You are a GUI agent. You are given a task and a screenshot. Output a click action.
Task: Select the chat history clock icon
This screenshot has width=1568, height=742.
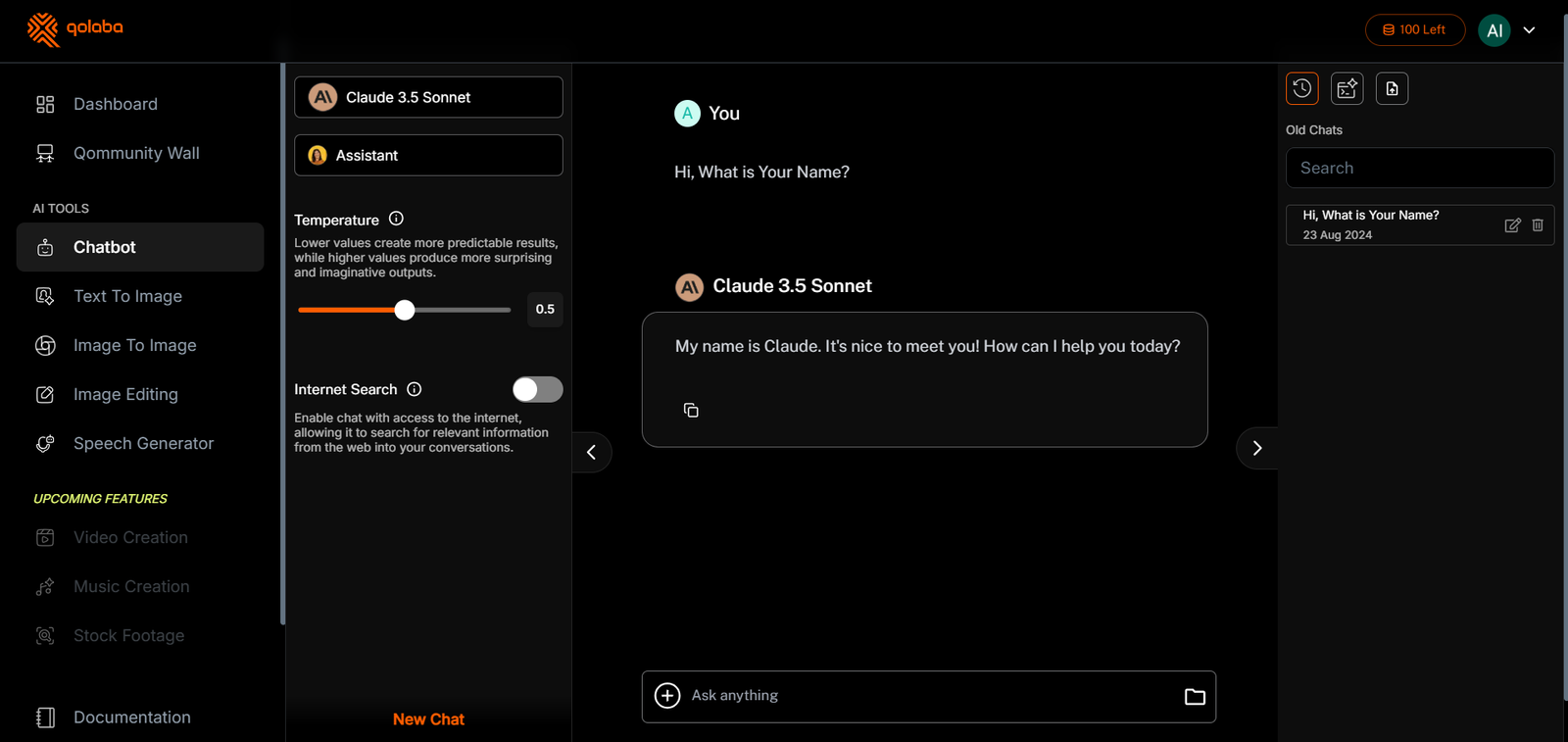(x=1302, y=88)
